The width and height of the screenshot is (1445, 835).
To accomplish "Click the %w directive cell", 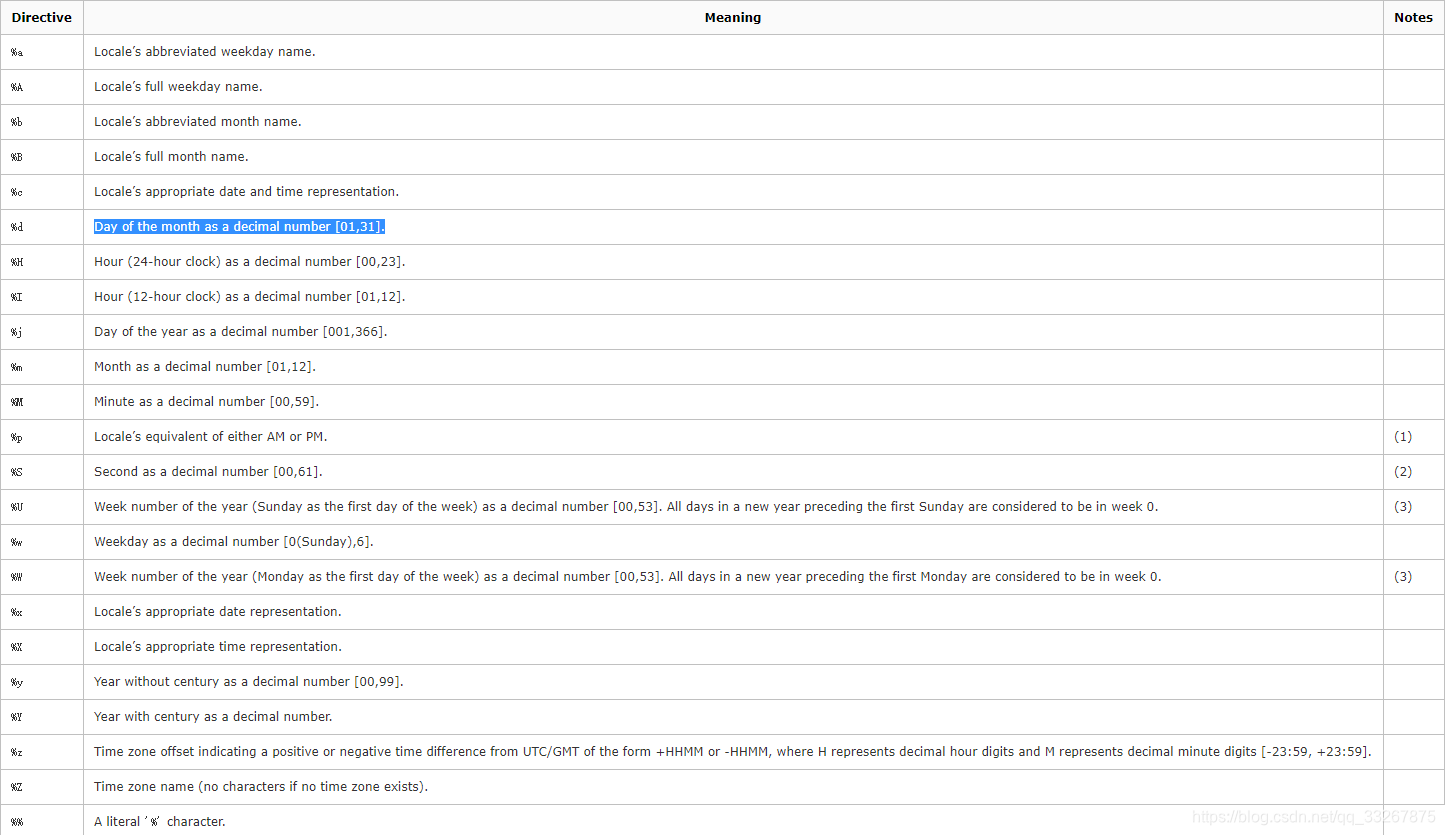I will [42, 542].
